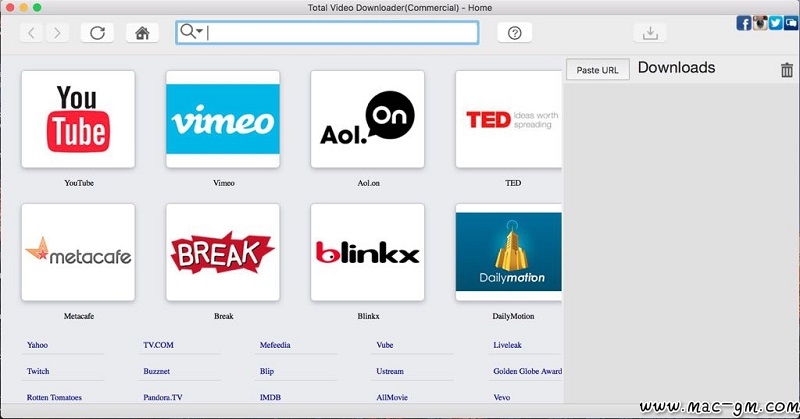Reload the current page

pyautogui.click(x=97, y=33)
